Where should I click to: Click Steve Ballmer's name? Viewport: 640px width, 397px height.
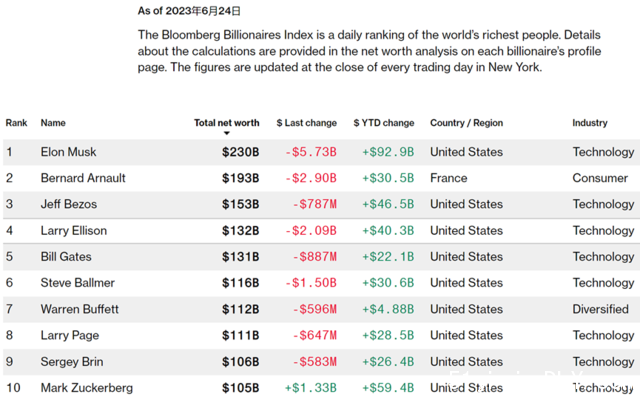coord(78,283)
